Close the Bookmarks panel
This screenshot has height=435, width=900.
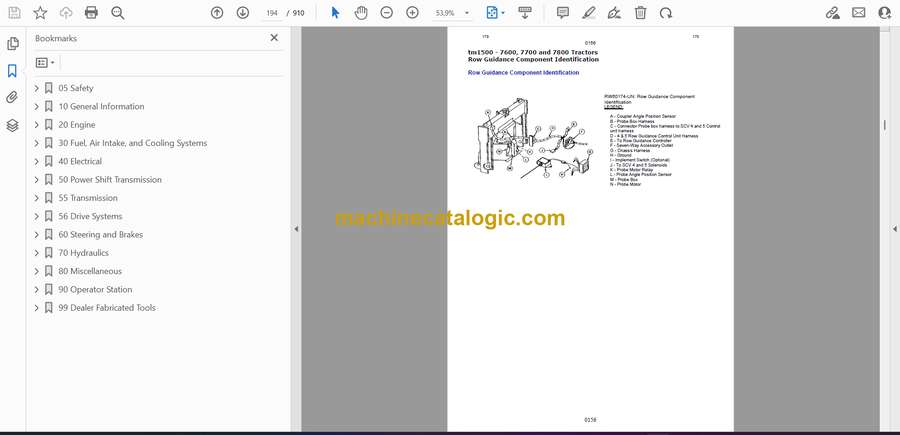click(274, 38)
